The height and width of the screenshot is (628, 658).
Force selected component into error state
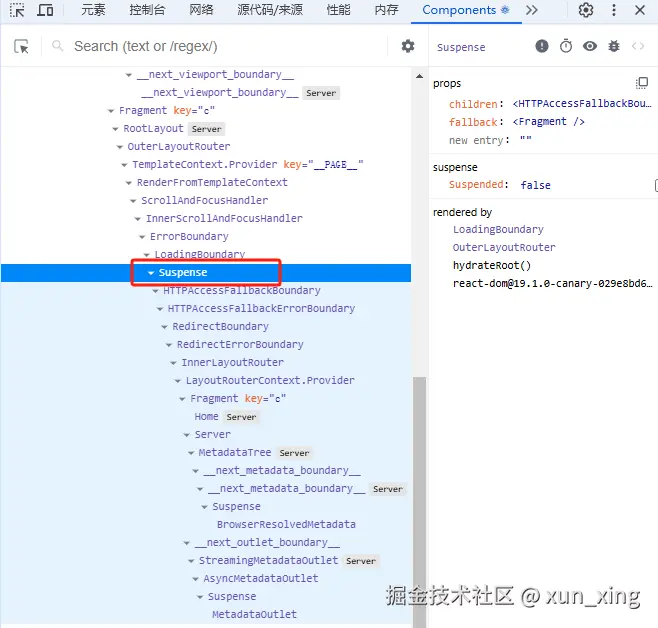542,46
